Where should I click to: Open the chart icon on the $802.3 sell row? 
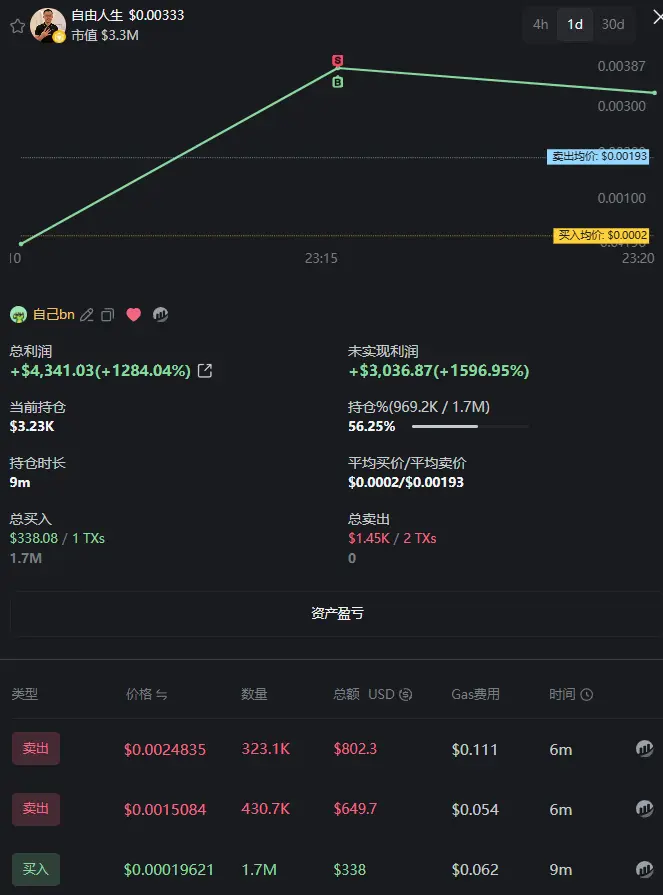[644, 748]
